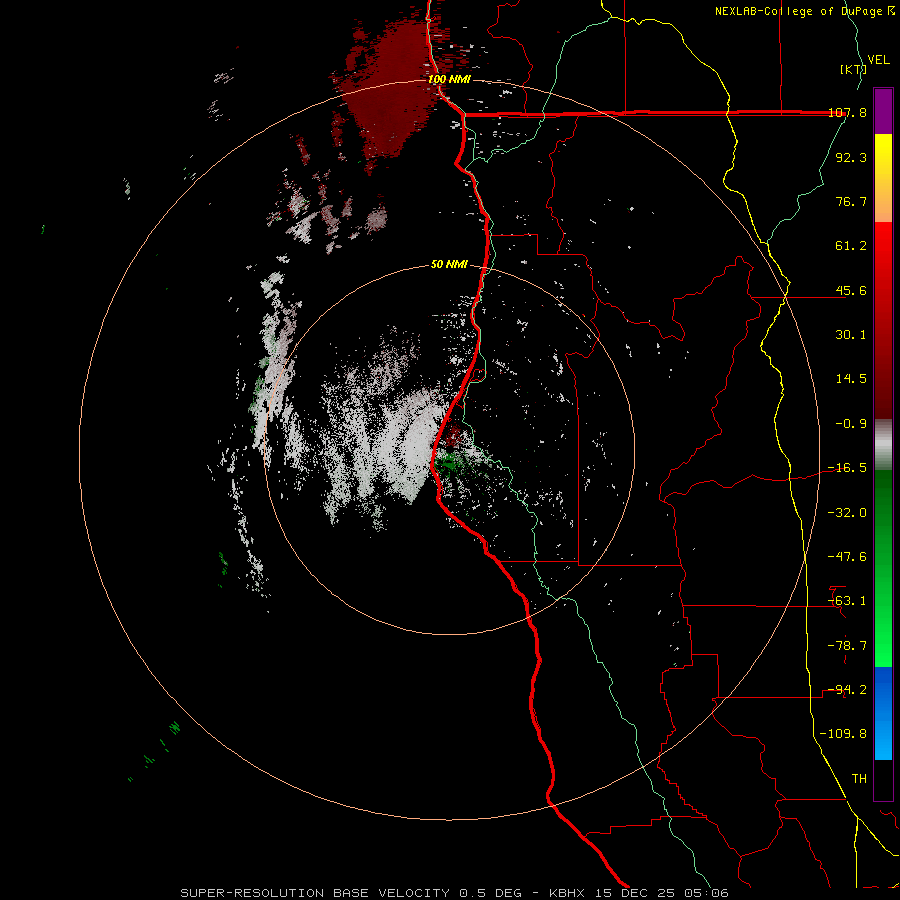Click the 100 NMI range ring label
This screenshot has width=900, height=900.
[449, 79]
